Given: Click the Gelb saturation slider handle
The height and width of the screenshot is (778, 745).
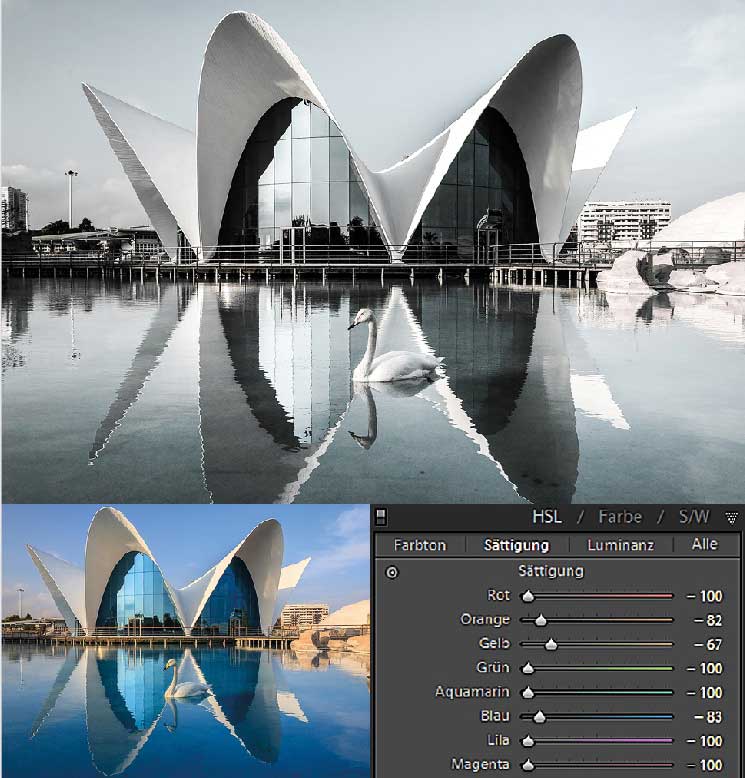Looking at the screenshot, I should [551, 644].
